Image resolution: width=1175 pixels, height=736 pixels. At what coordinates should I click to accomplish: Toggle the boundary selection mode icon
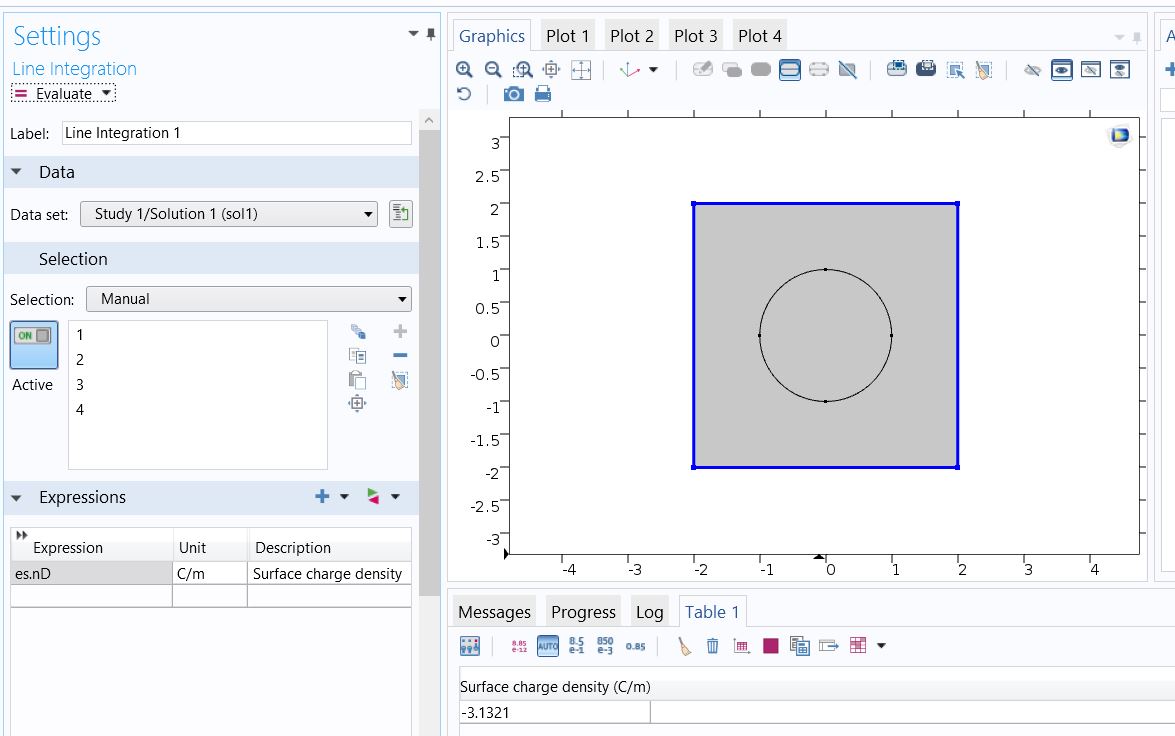coord(790,69)
